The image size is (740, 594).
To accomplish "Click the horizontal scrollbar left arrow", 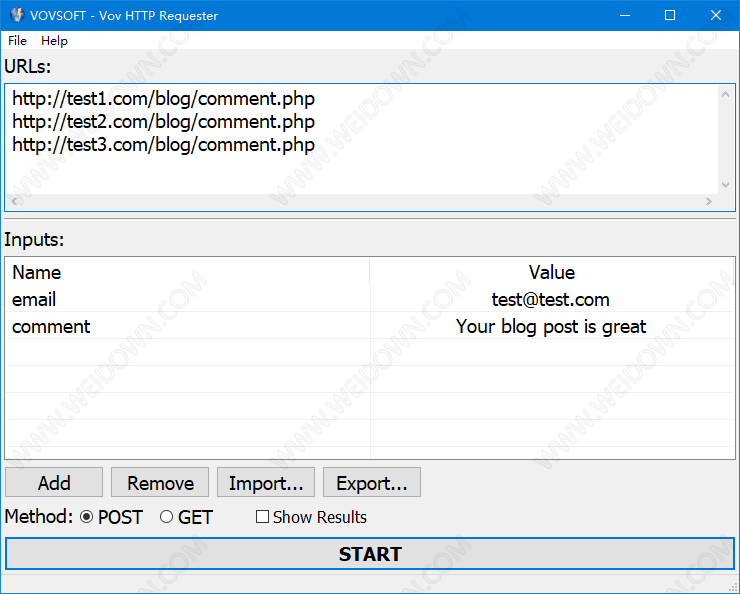I will tap(14, 202).
